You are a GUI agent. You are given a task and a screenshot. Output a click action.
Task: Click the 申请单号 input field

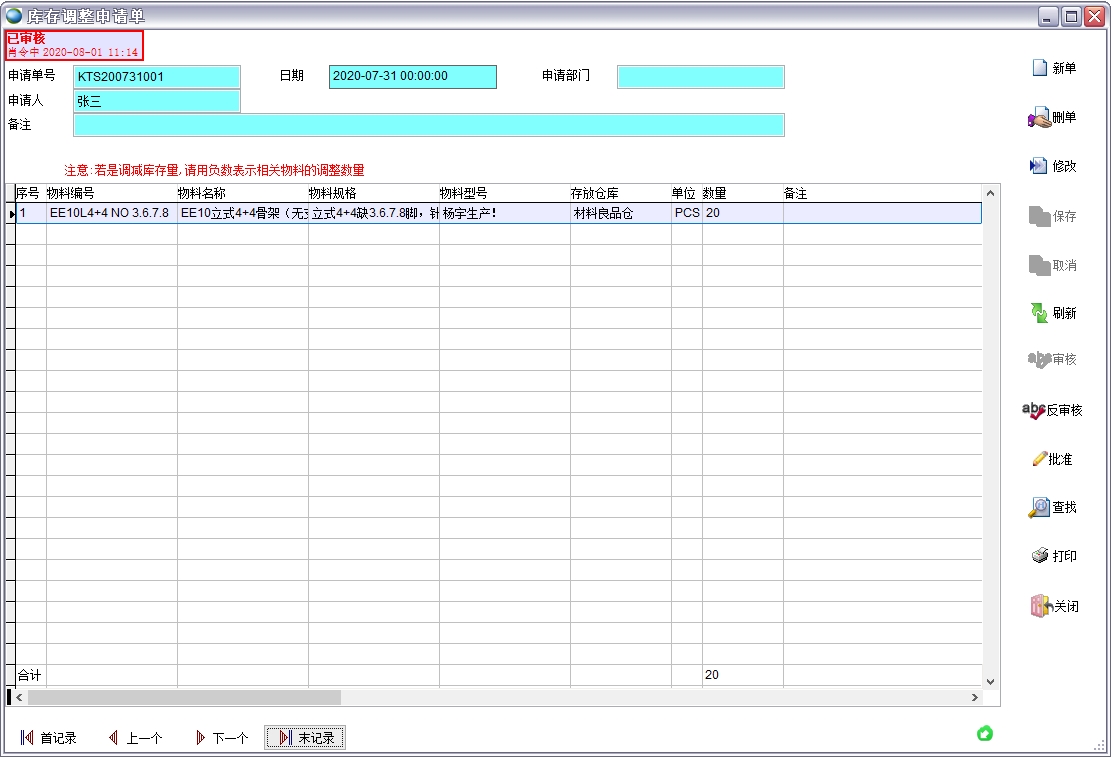157,77
